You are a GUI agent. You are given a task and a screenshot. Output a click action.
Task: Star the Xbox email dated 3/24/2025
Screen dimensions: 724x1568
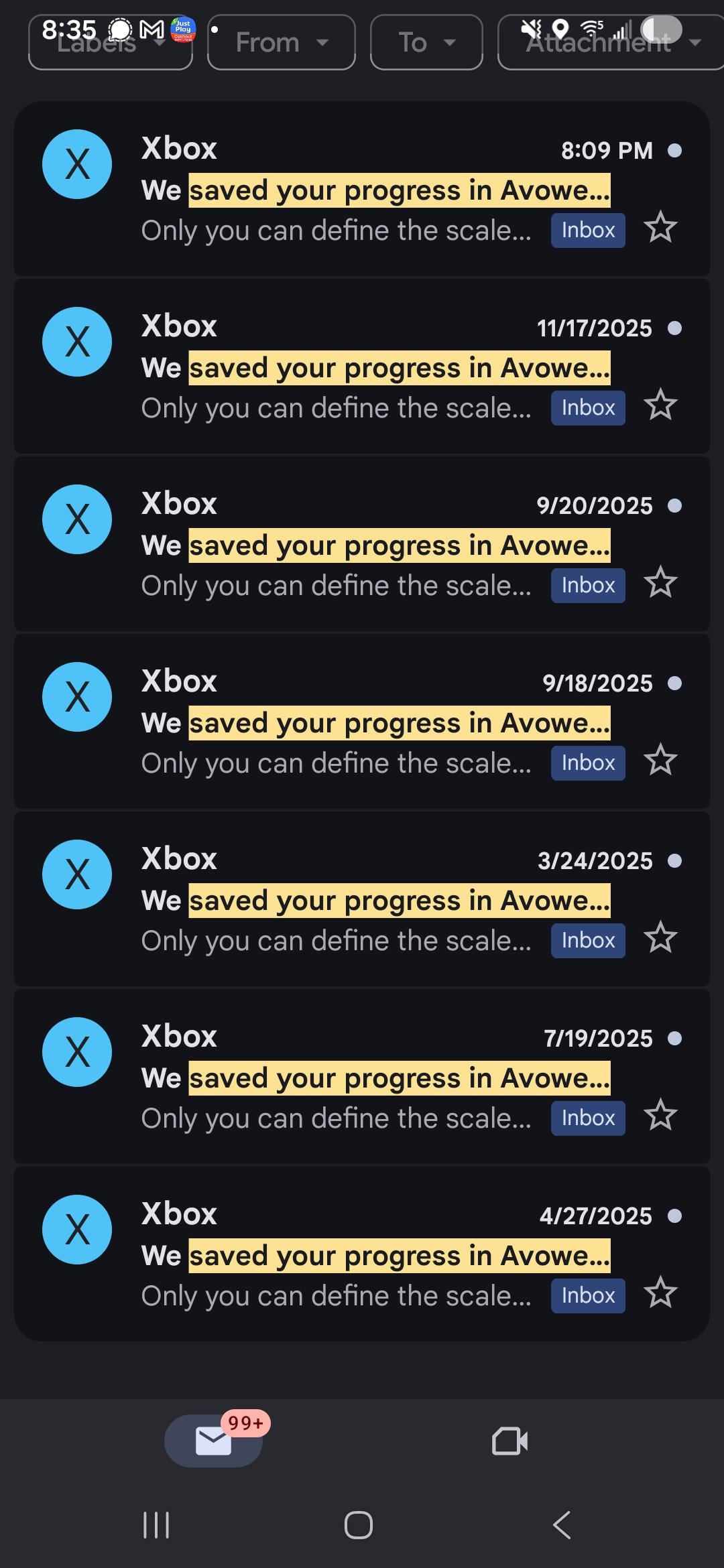point(660,937)
